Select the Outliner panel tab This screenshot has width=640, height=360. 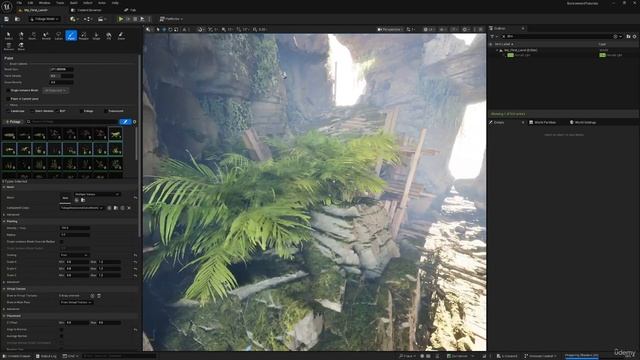click(500, 29)
